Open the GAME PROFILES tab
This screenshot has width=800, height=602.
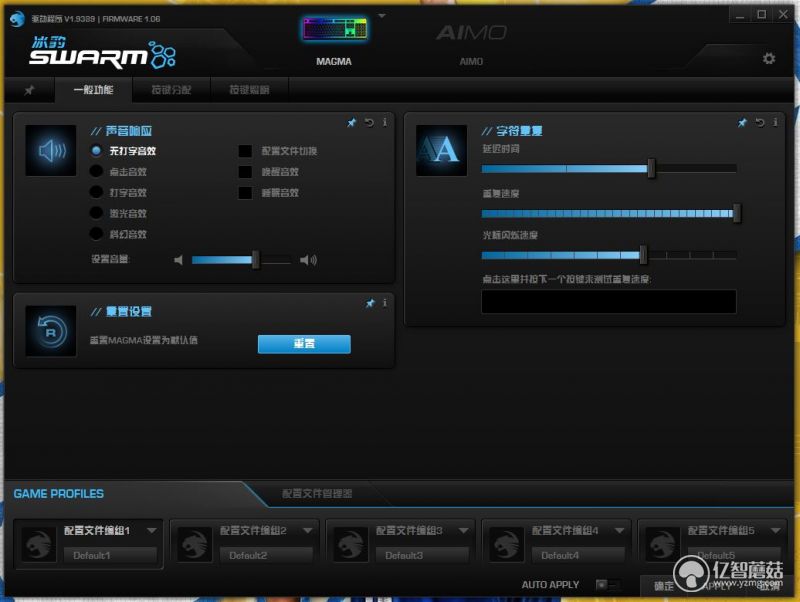59,494
